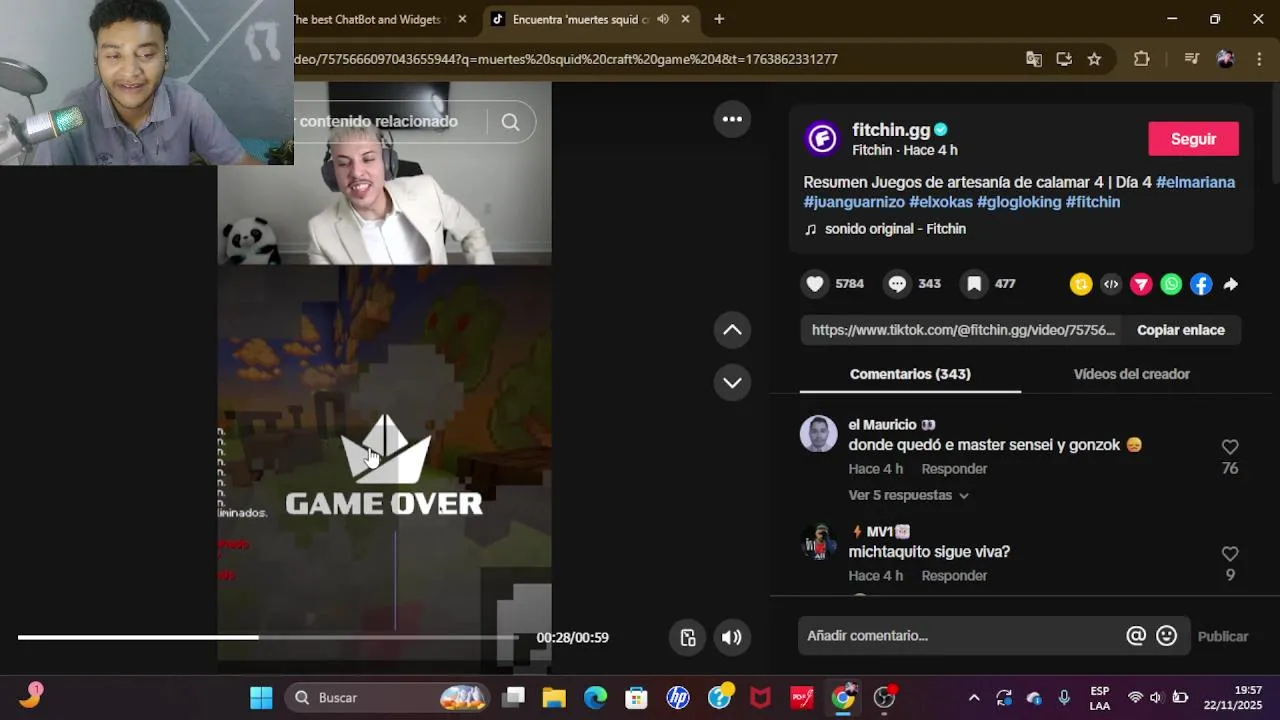1280x720 pixels.
Task: Mute the video with the speaker button
Action: pyautogui.click(x=732, y=637)
